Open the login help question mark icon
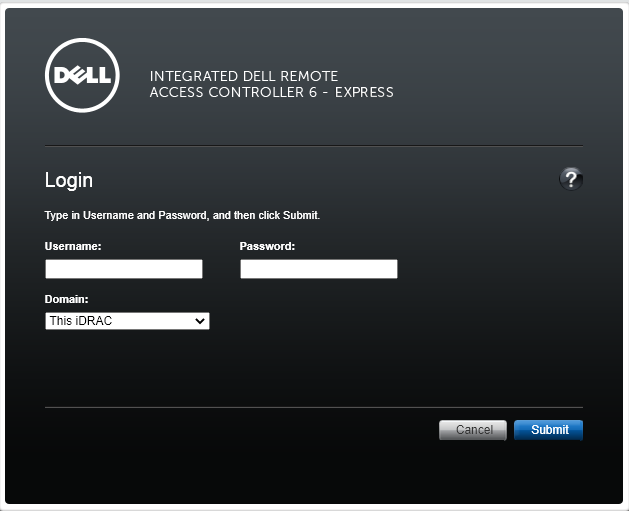This screenshot has height=511, width=629. coord(571,179)
